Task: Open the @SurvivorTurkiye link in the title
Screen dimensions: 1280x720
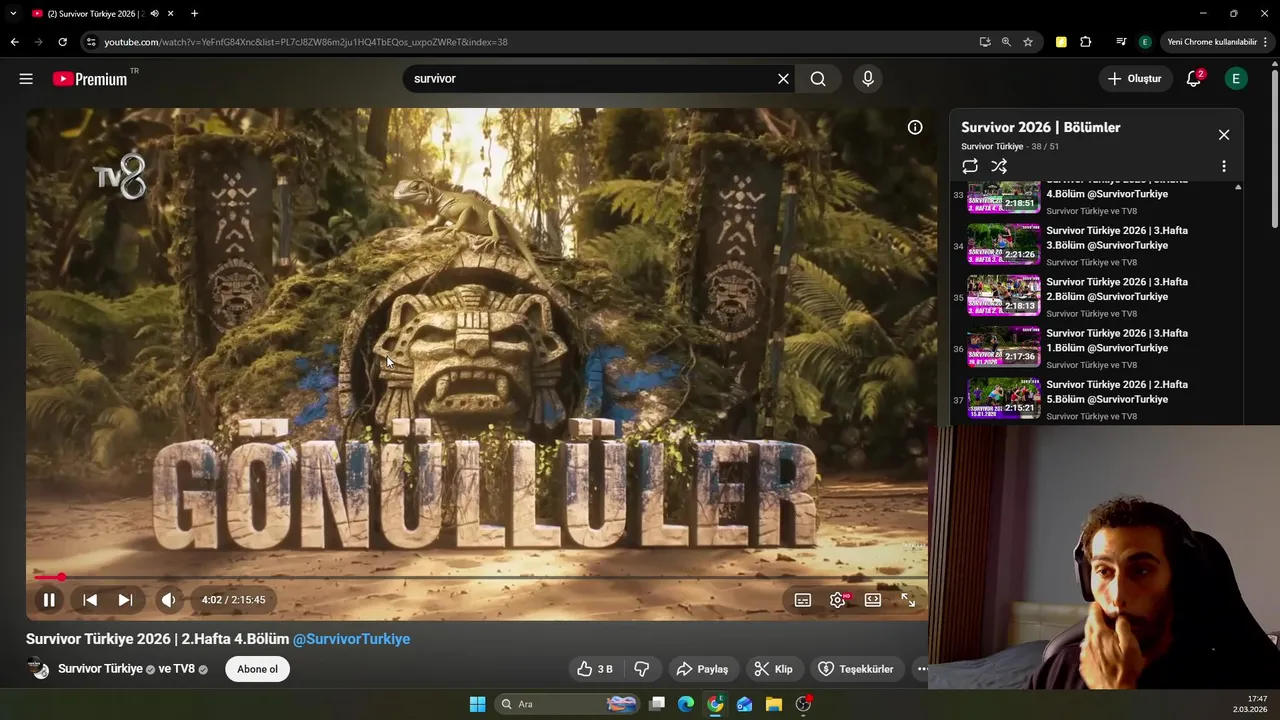Action: coord(351,639)
